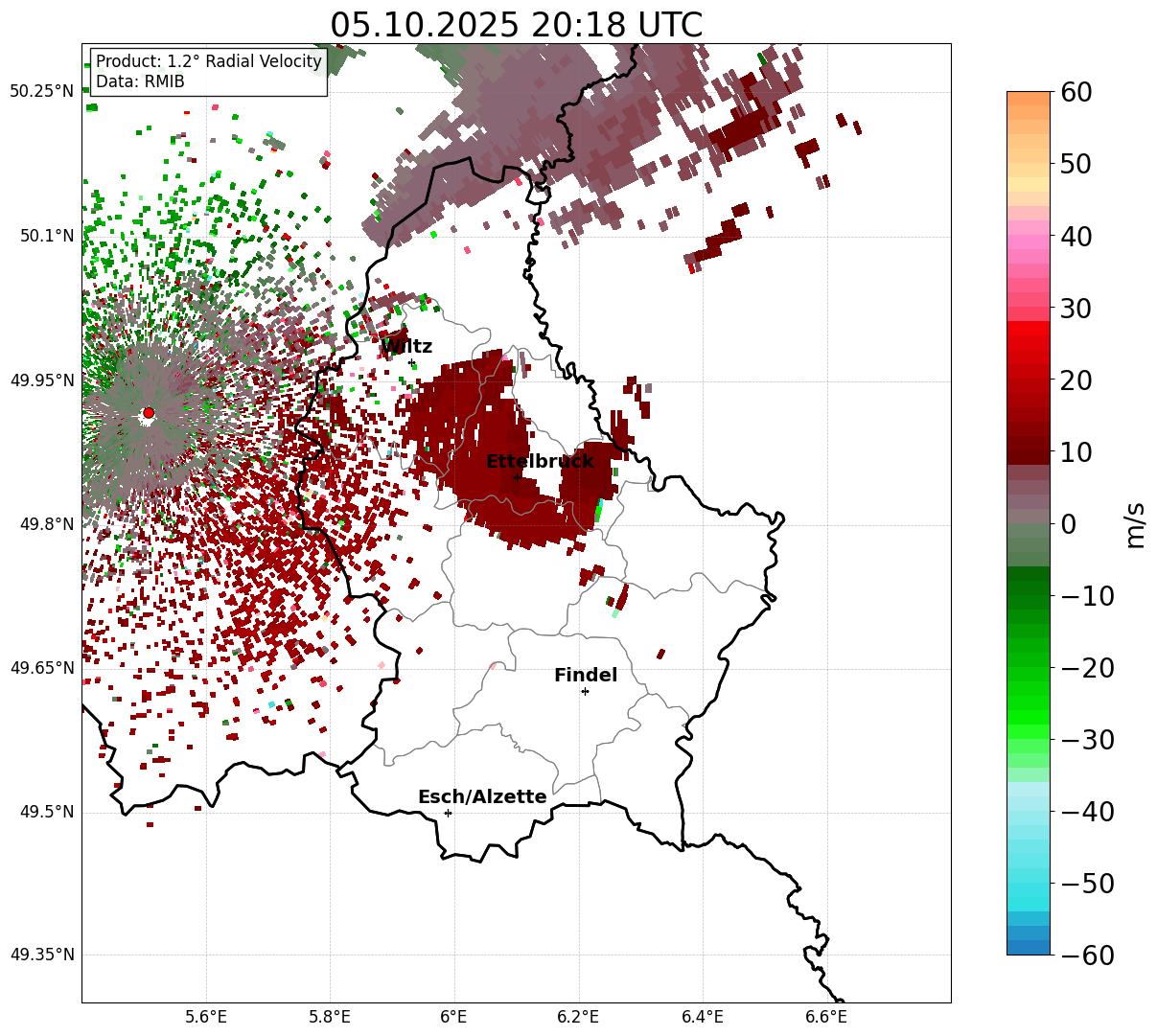Click the Findel station cross marker
Image resolution: width=1157 pixels, height=1036 pixels.
585,691
